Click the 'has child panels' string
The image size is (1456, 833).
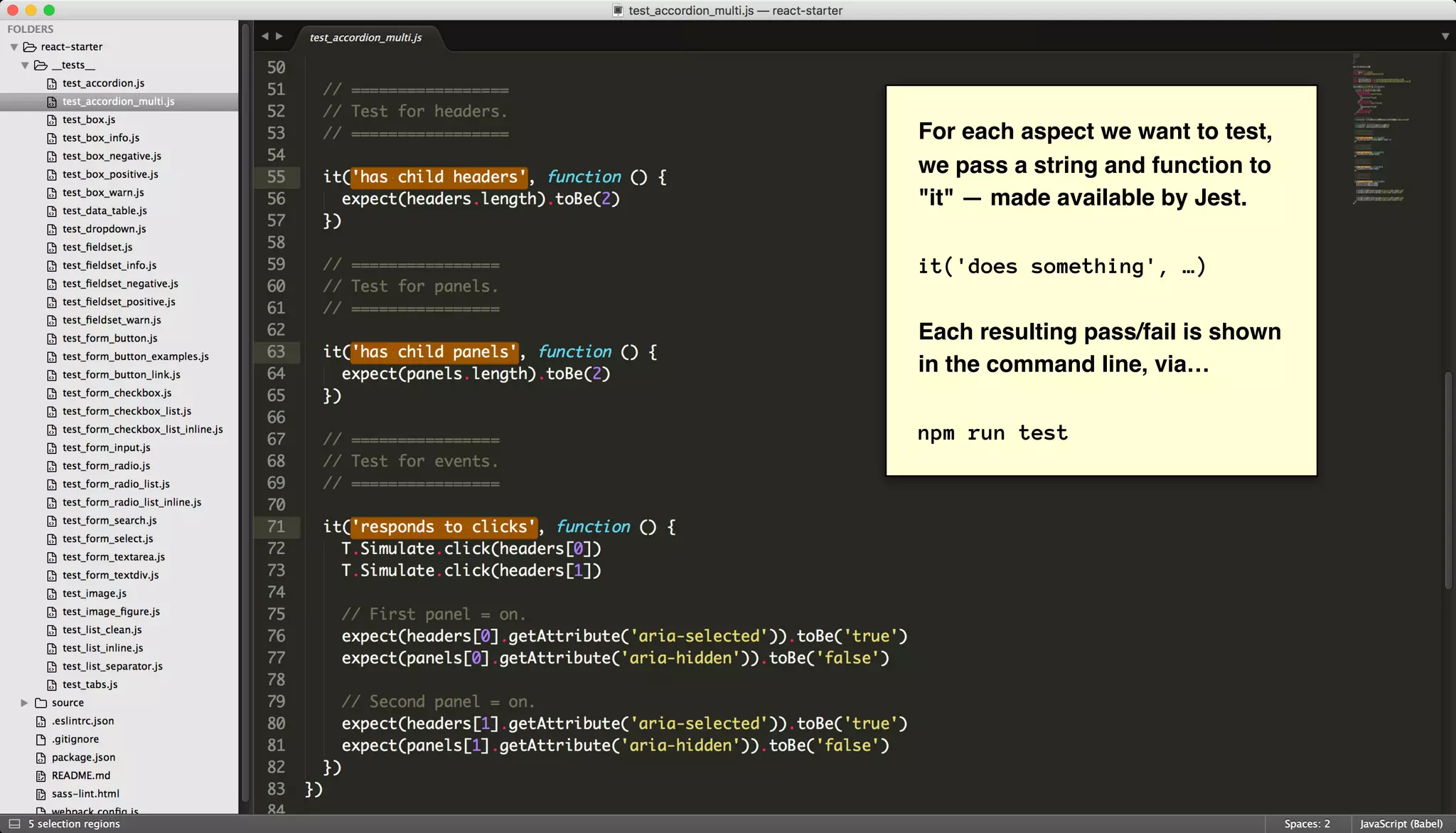pos(435,352)
